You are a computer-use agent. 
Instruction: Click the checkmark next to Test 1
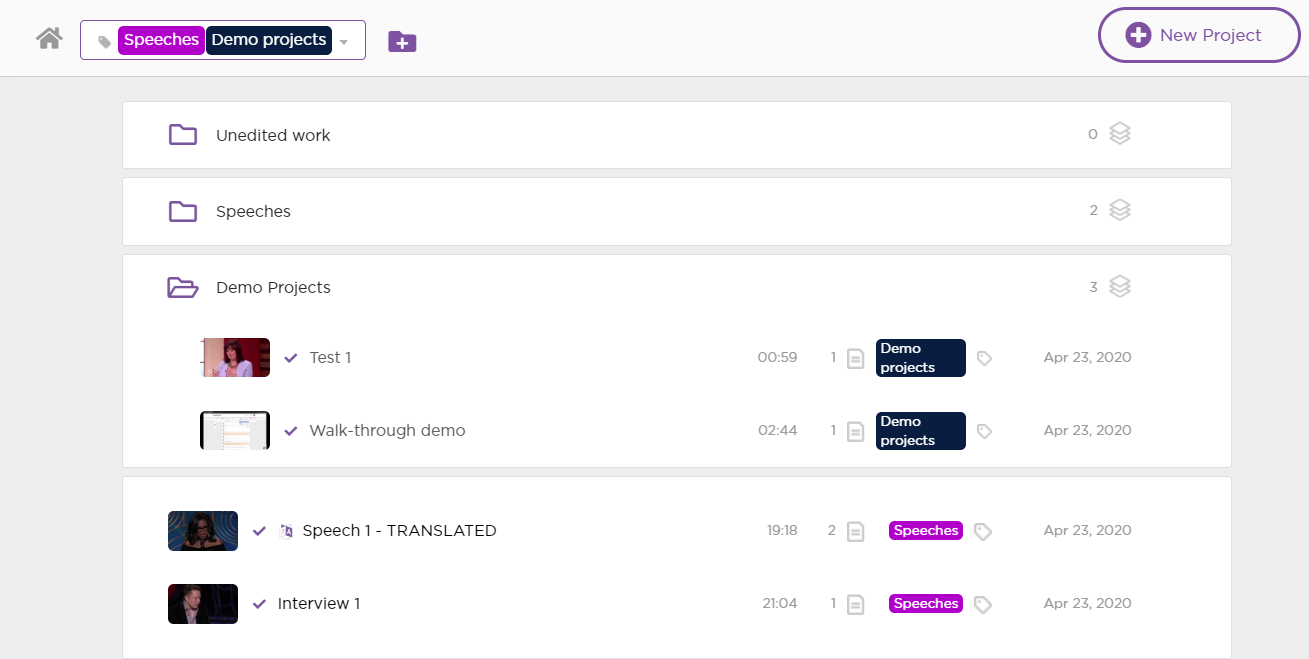click(291, 357)
